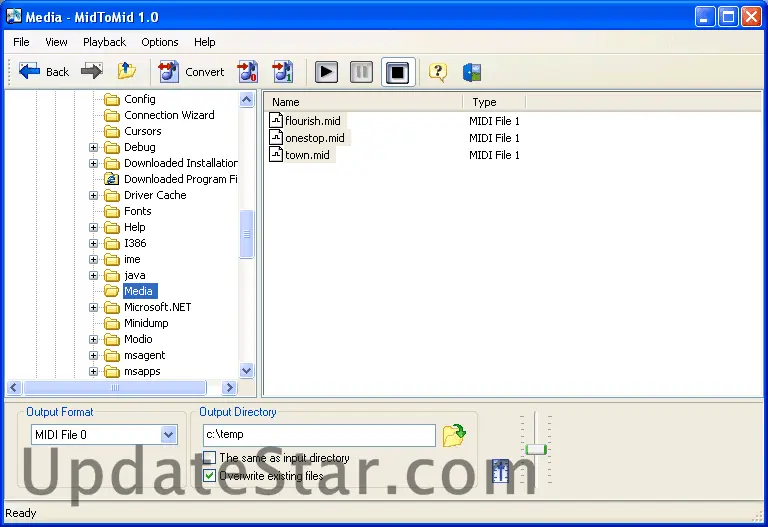The height and width of the screenshot is (527, 768).
Task: Select the Driver Cache folder label
Action: point(155,195)
